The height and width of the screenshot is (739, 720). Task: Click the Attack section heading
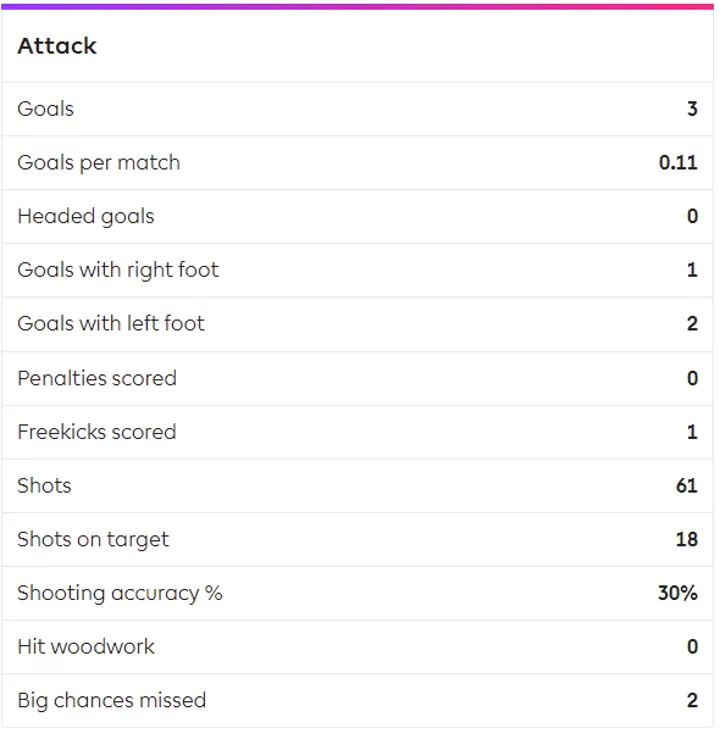tap(57, 46)
